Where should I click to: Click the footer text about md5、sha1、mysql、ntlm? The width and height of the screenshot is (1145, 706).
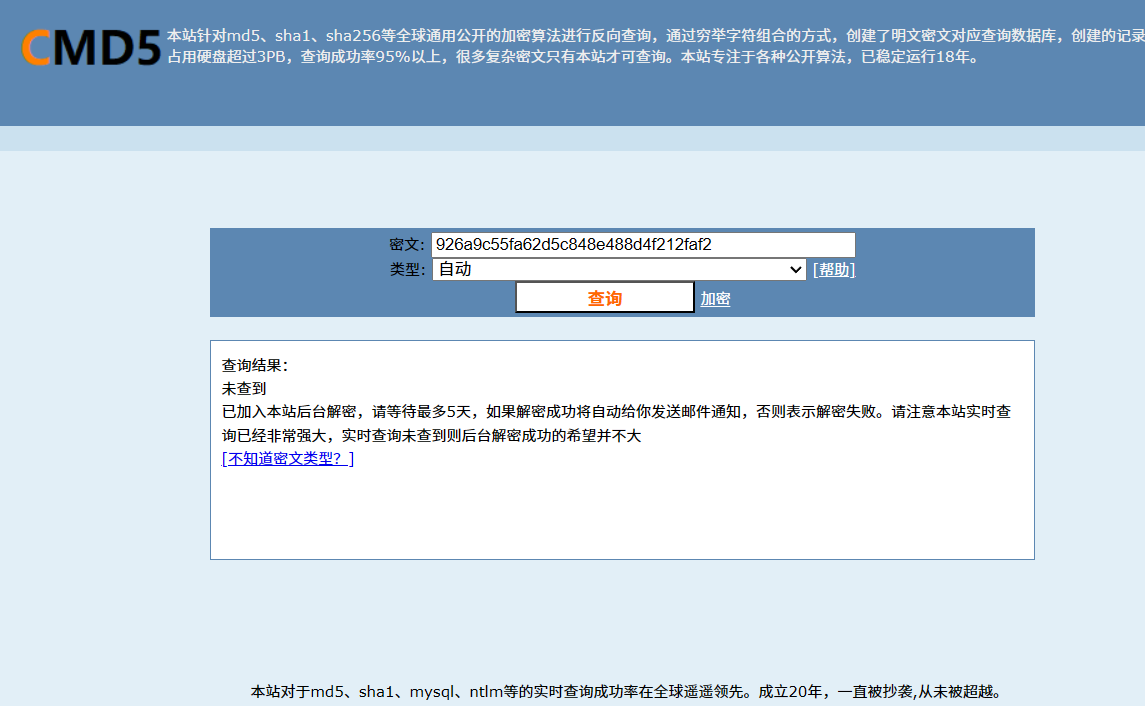point(627,691)
